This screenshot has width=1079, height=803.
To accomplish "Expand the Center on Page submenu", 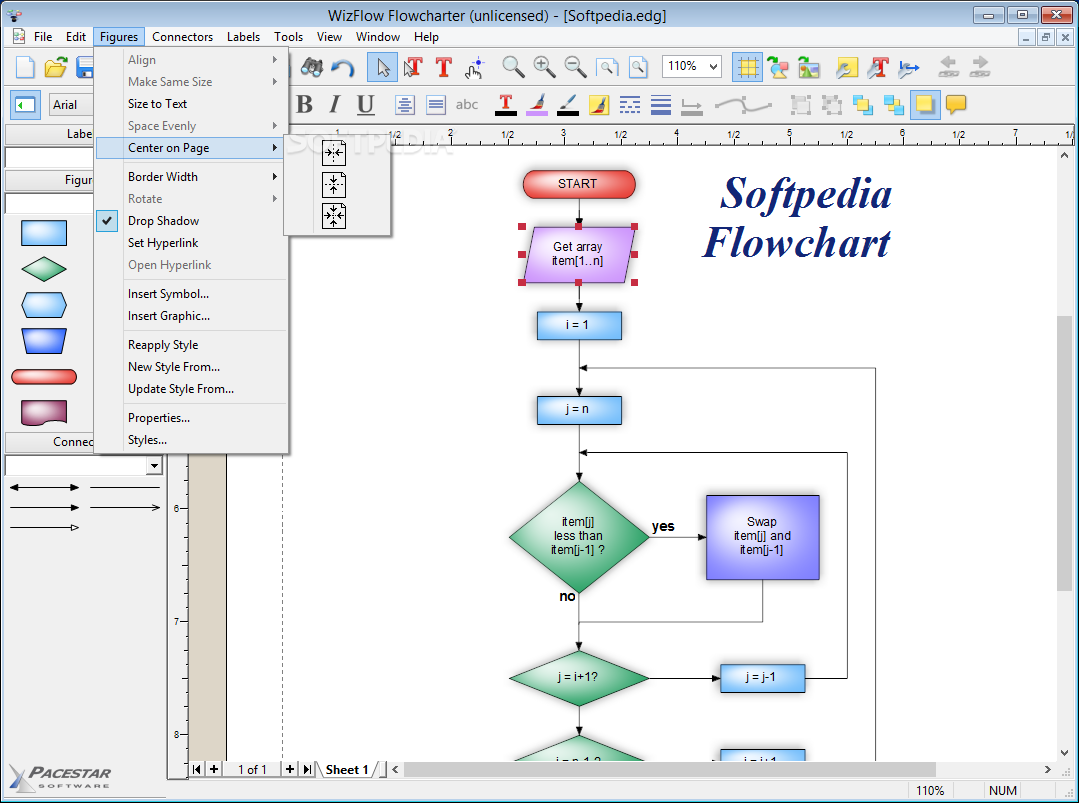I will pos(190,148).
